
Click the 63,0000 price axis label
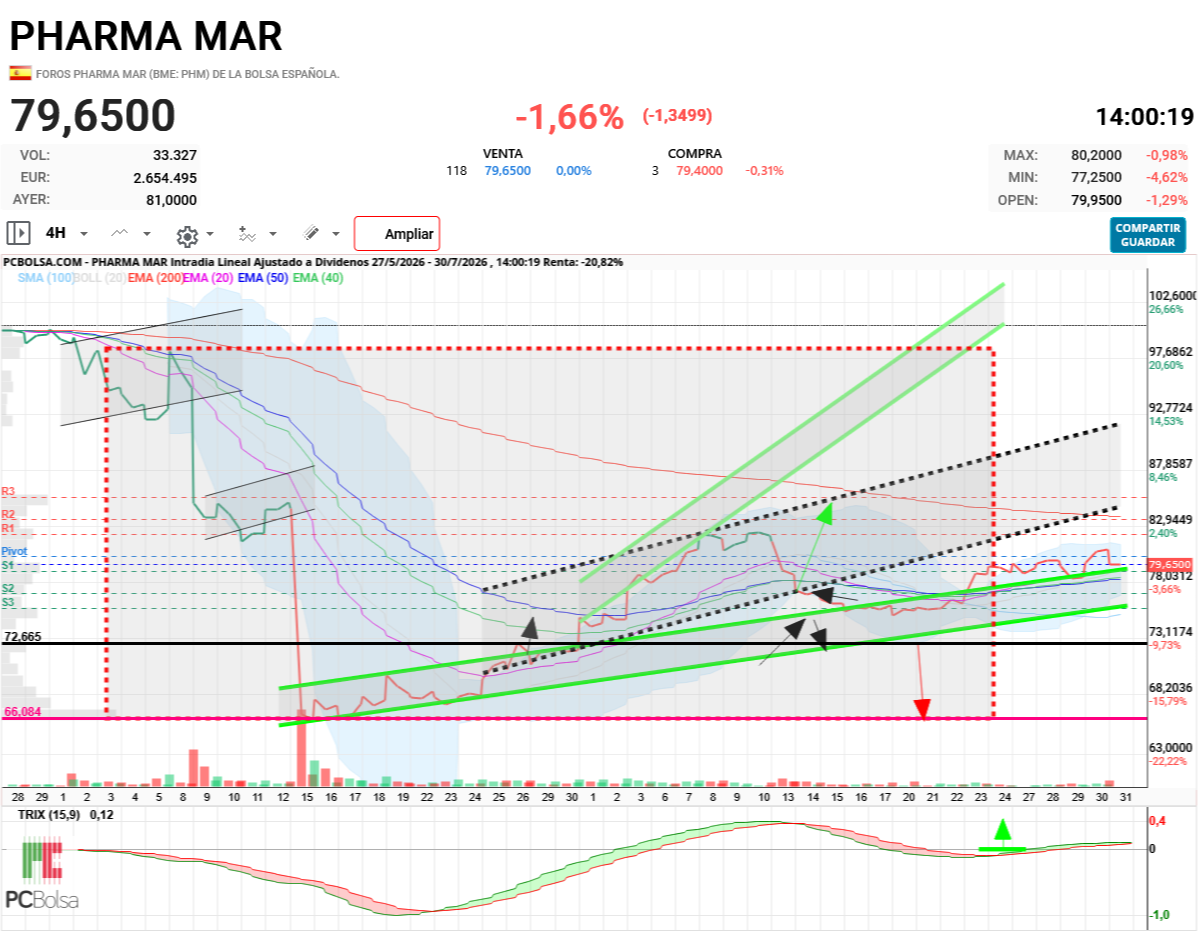click(x=1171, y=747)
